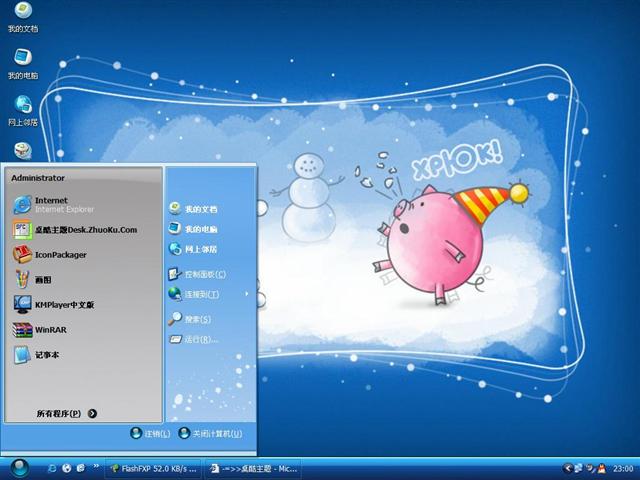Expand 所有程序(P) all programs list
Screen dimensions: 640x480
tap(66, 413)
